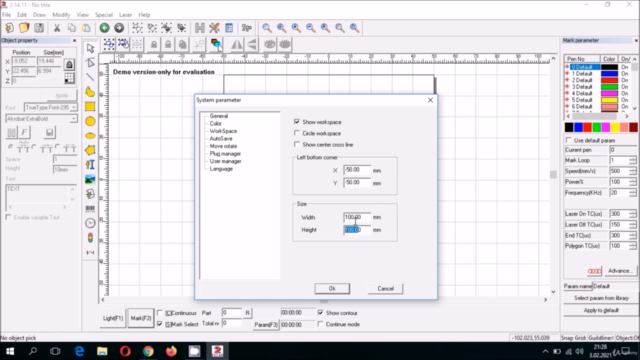This screenshot has height=360, width=640.
Task: Open the Draw menu
Action: point(39,15)
